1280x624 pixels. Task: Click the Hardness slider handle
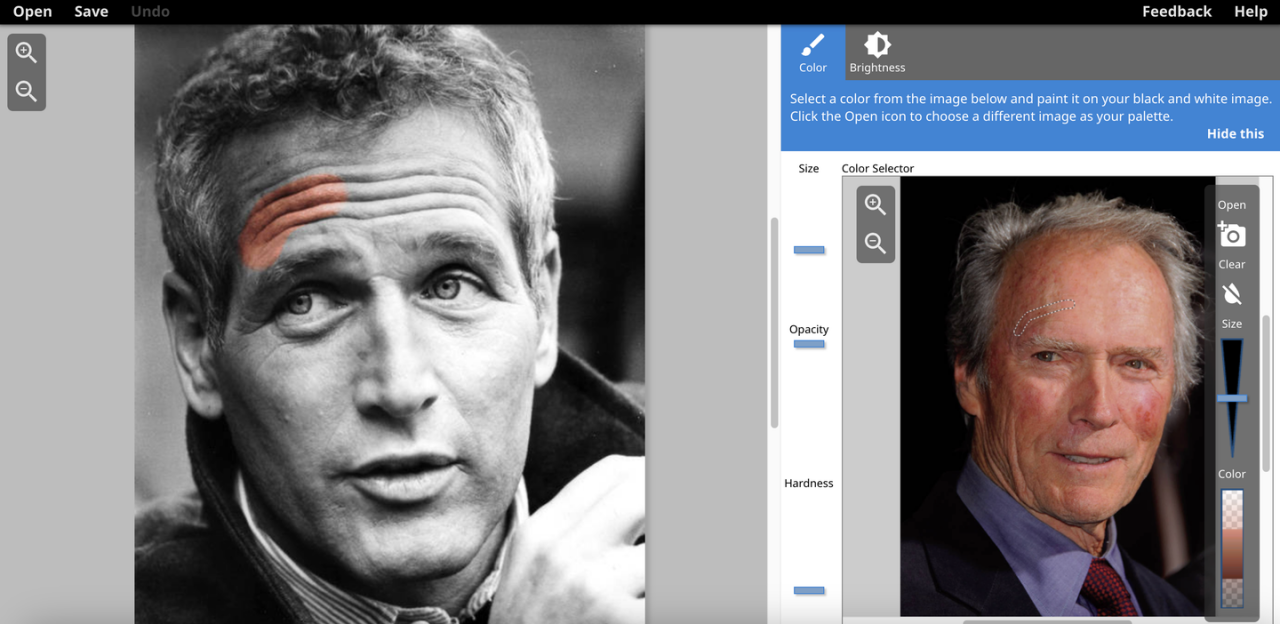[x=809, y=591]
